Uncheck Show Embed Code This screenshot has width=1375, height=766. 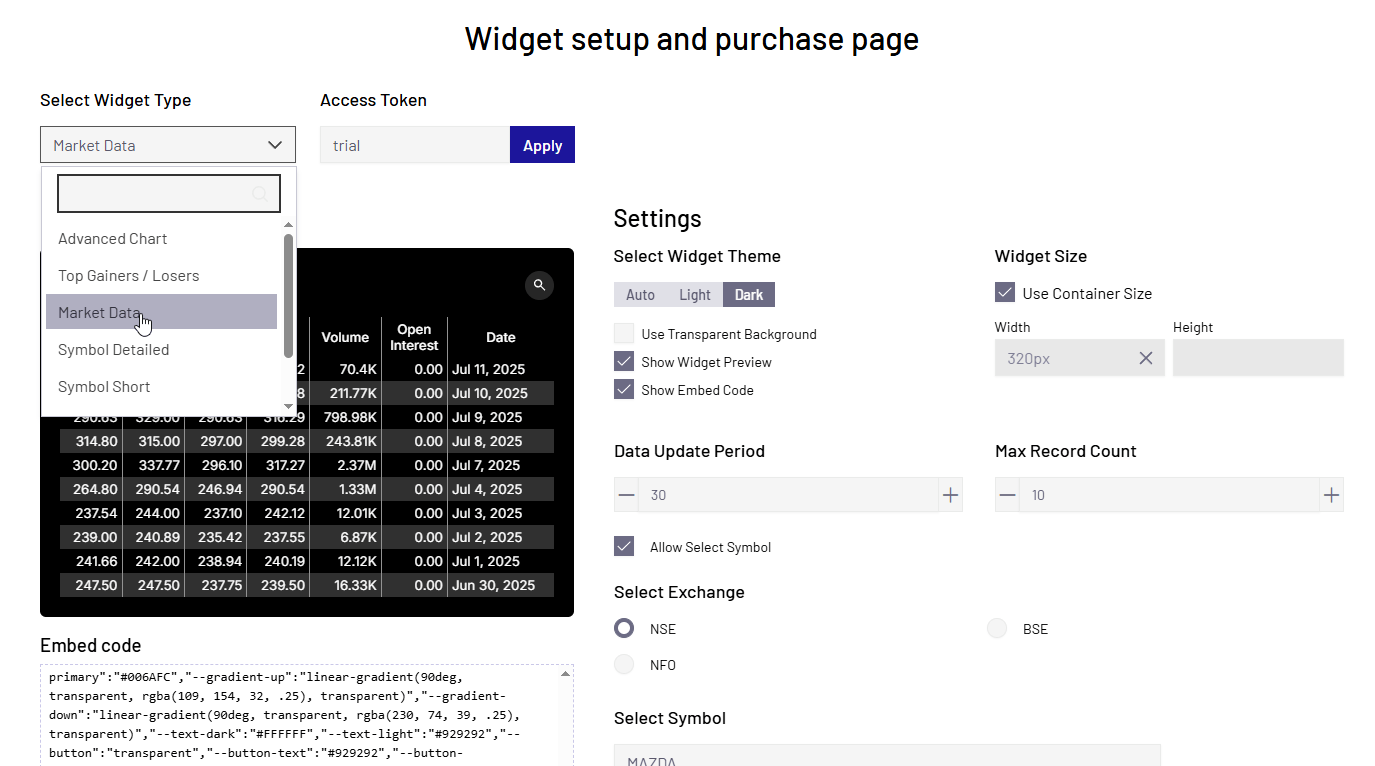click(624, 390)
